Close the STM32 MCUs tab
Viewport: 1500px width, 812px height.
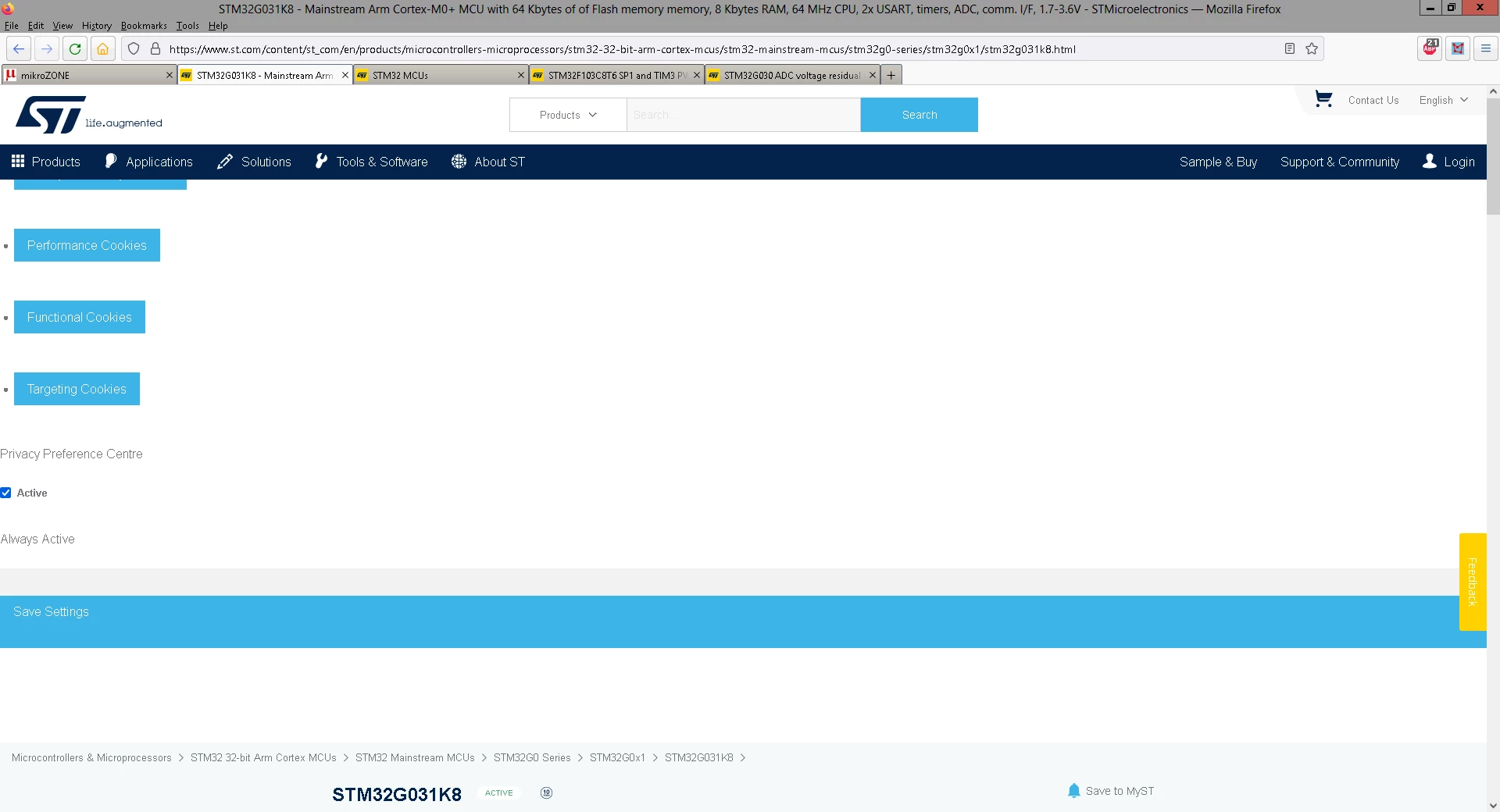tap(521, 75)
